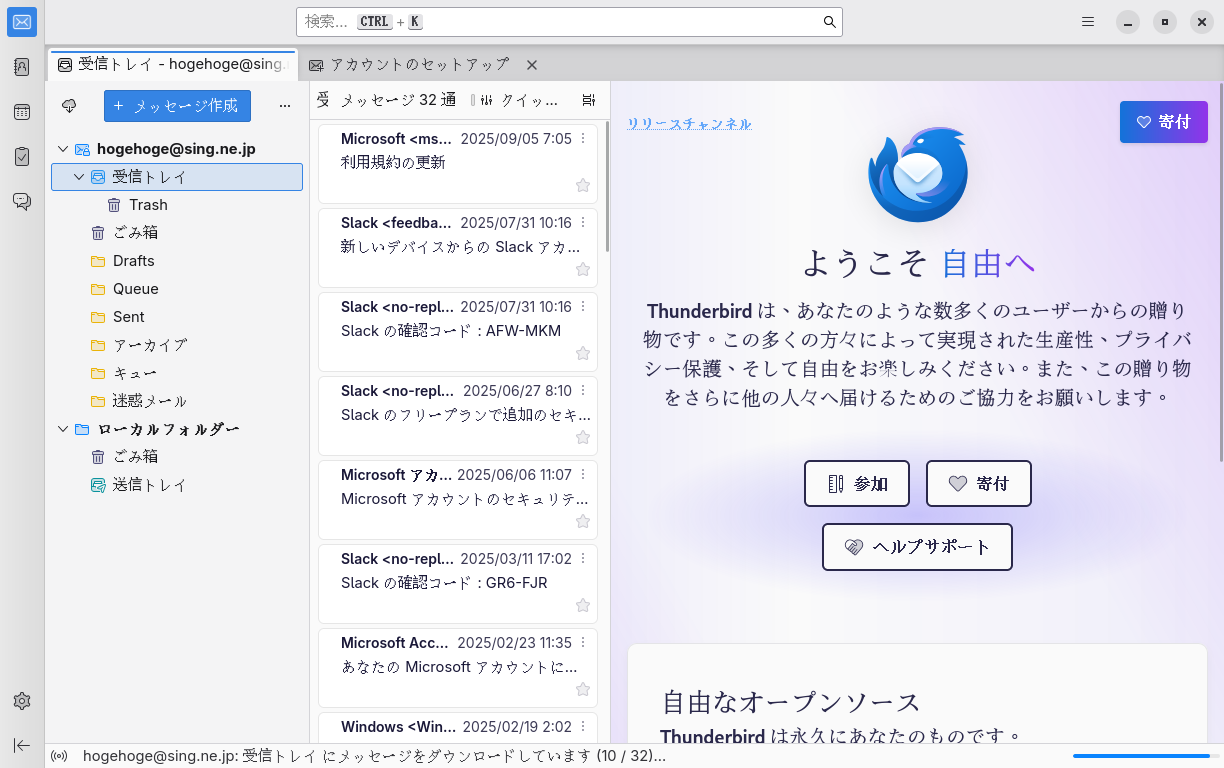
Task: Collapse the 受信トレイ folder tree
Action: click(x=80, y=177)
